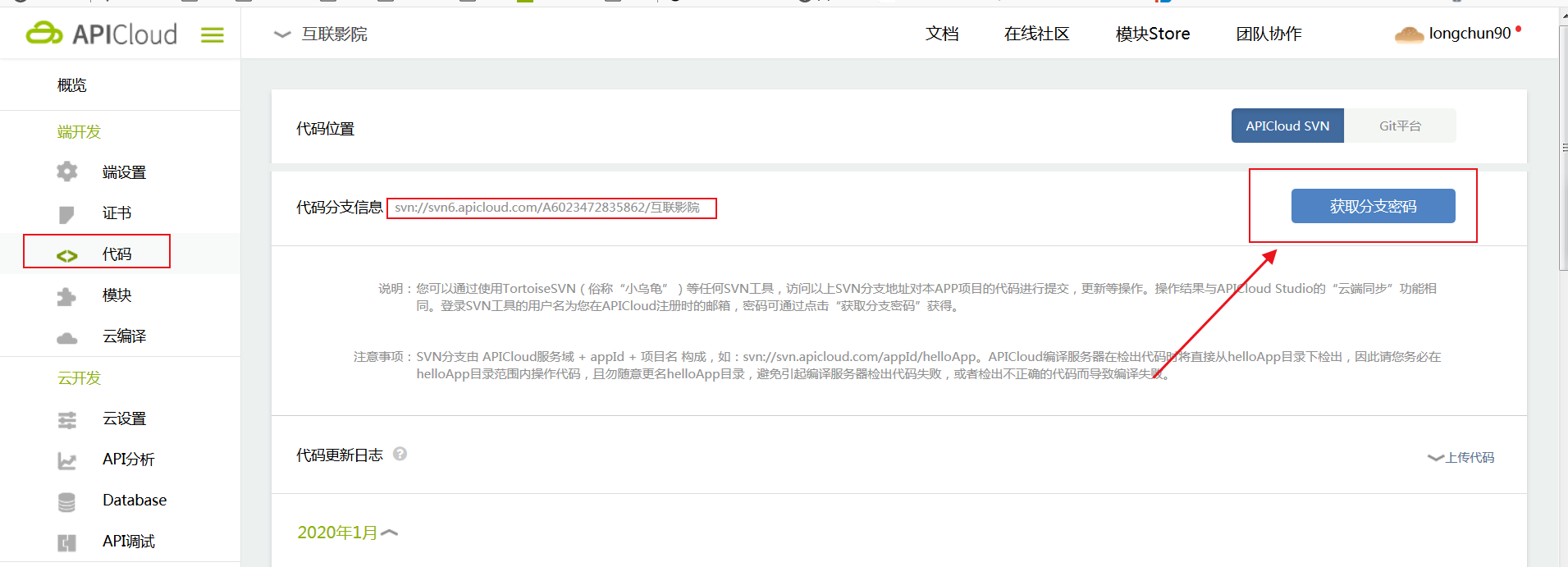Click the code brackets icon beside 代码
Viewport: 1568px width, 567px height.
point(67,256)
